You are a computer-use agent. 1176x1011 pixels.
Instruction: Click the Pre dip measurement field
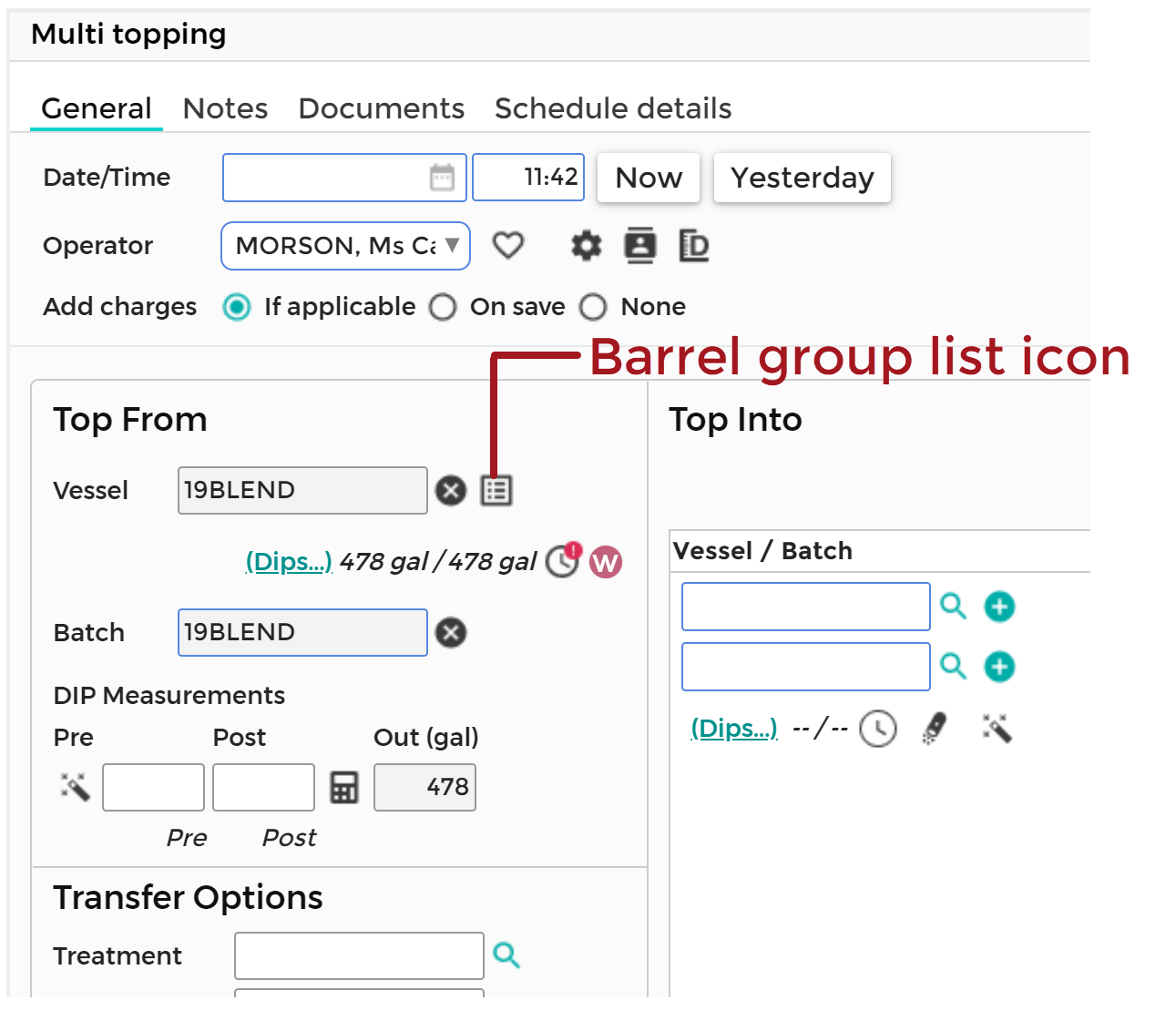(x=153, y=787)
